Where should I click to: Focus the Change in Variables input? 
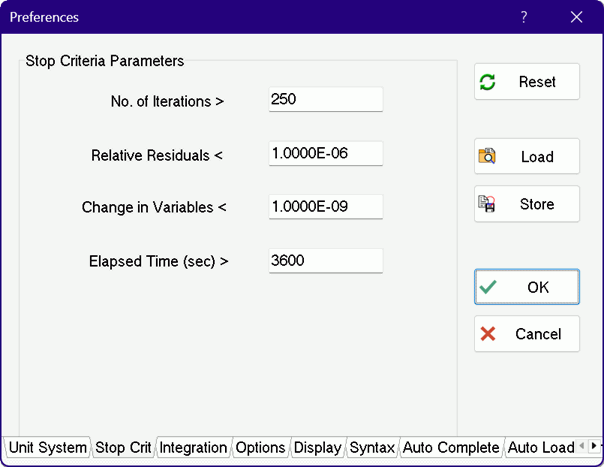click(325, 207)
